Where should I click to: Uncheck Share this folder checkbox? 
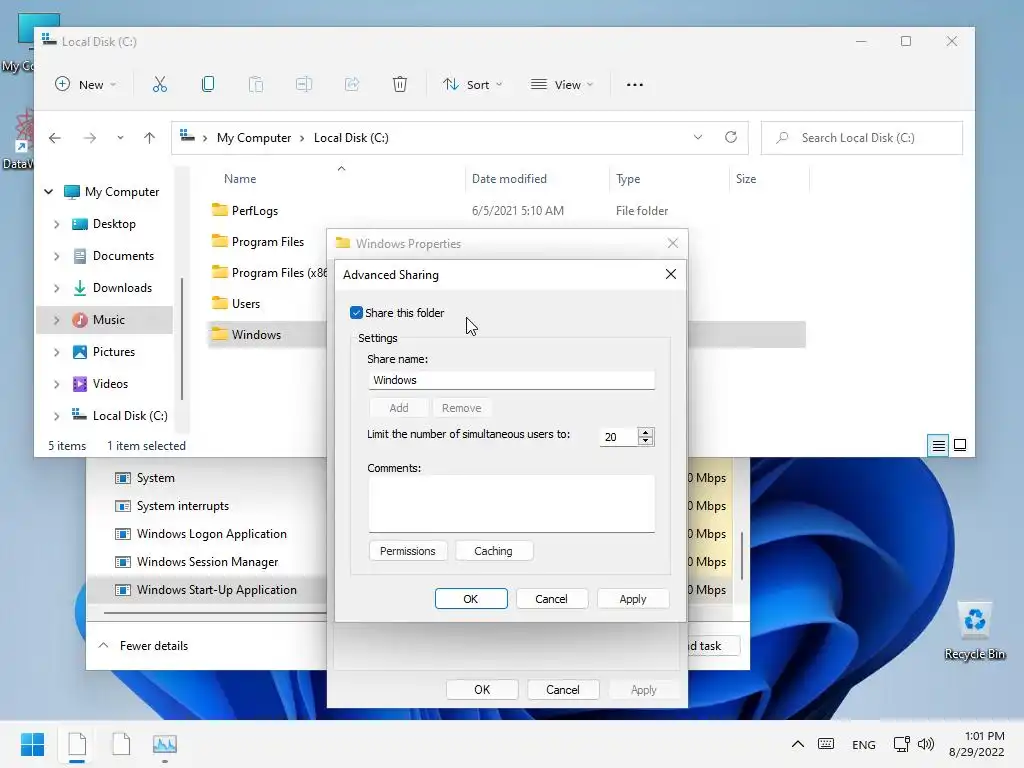coord(356,313)
